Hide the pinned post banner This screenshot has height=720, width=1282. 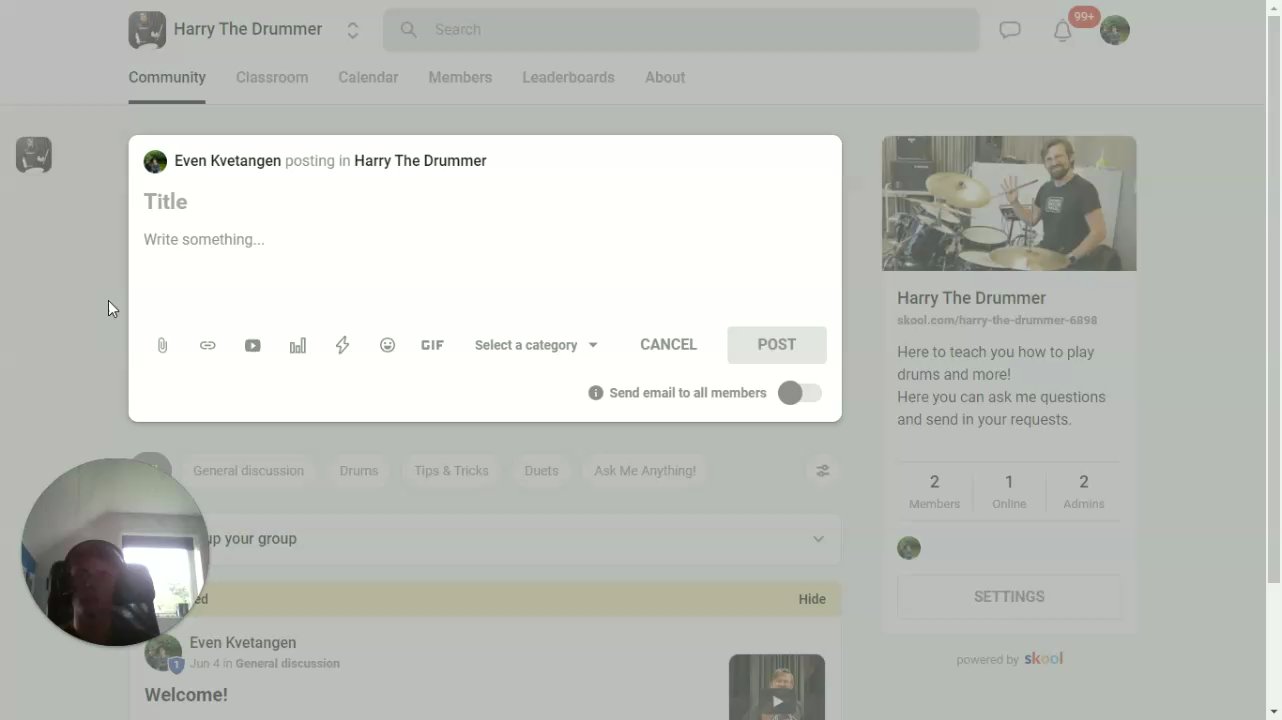pyautogui.click(x=812, y=599)
